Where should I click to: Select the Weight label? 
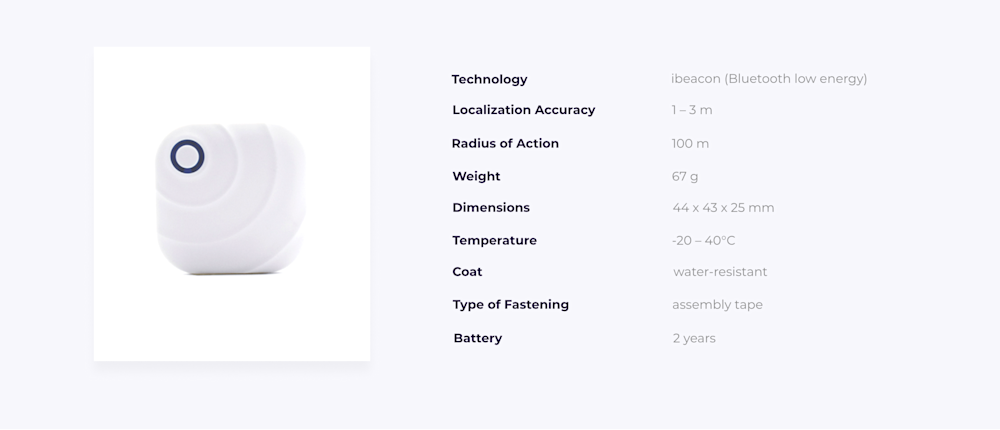[x=476, y=177]
